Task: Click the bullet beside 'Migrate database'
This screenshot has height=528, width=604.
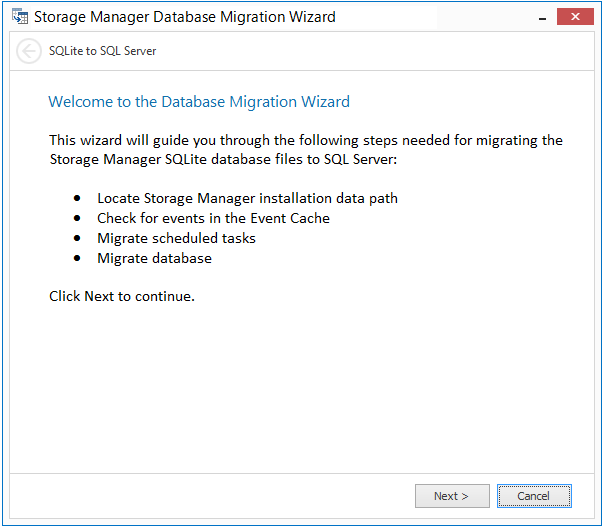Action: [78, 259]
